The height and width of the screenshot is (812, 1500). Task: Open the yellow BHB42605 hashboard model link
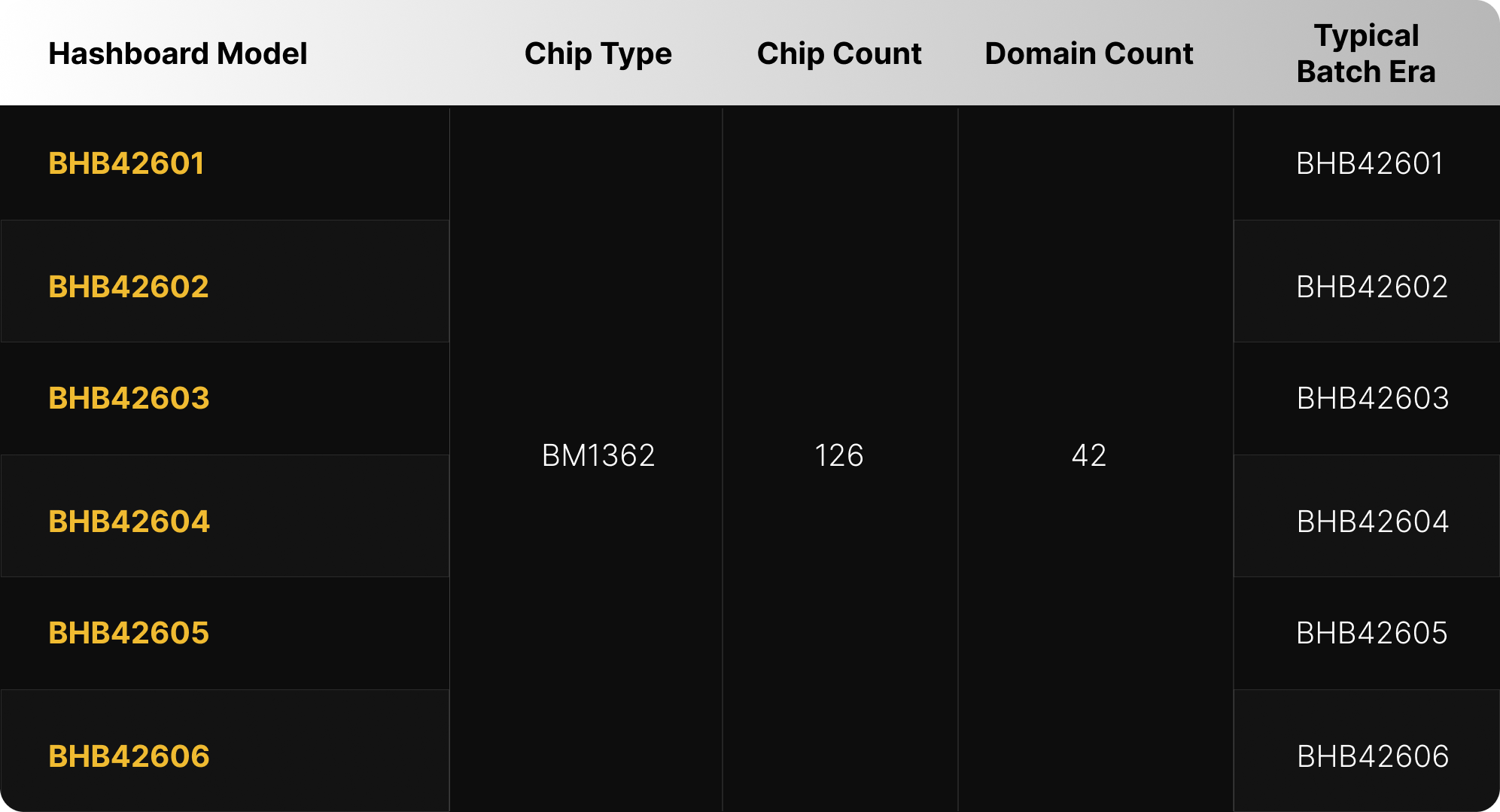[129, 633]
